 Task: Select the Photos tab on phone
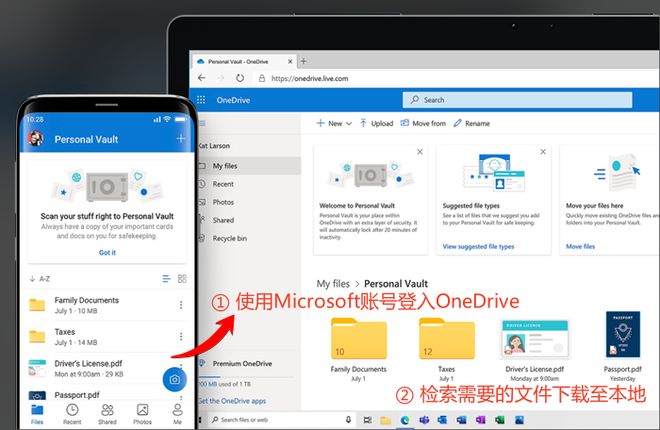click(142, 414)
